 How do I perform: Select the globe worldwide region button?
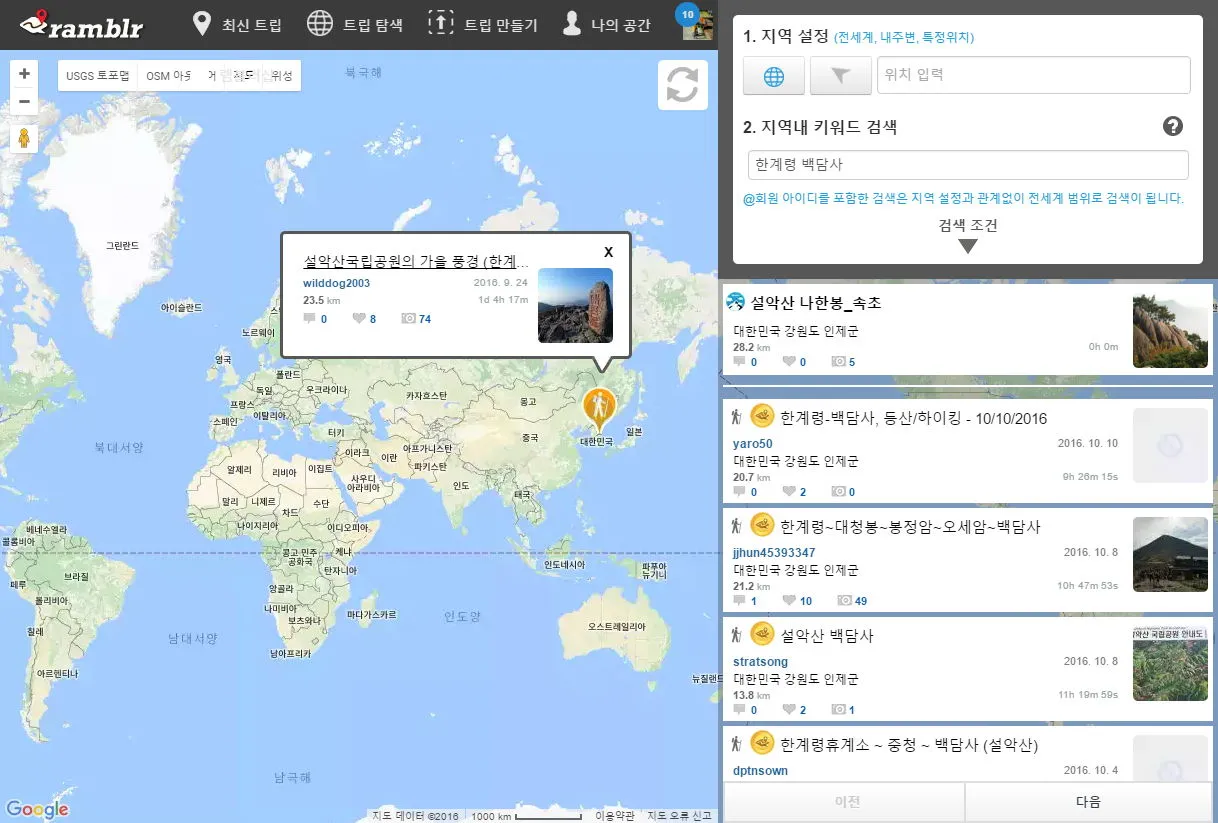774,76
